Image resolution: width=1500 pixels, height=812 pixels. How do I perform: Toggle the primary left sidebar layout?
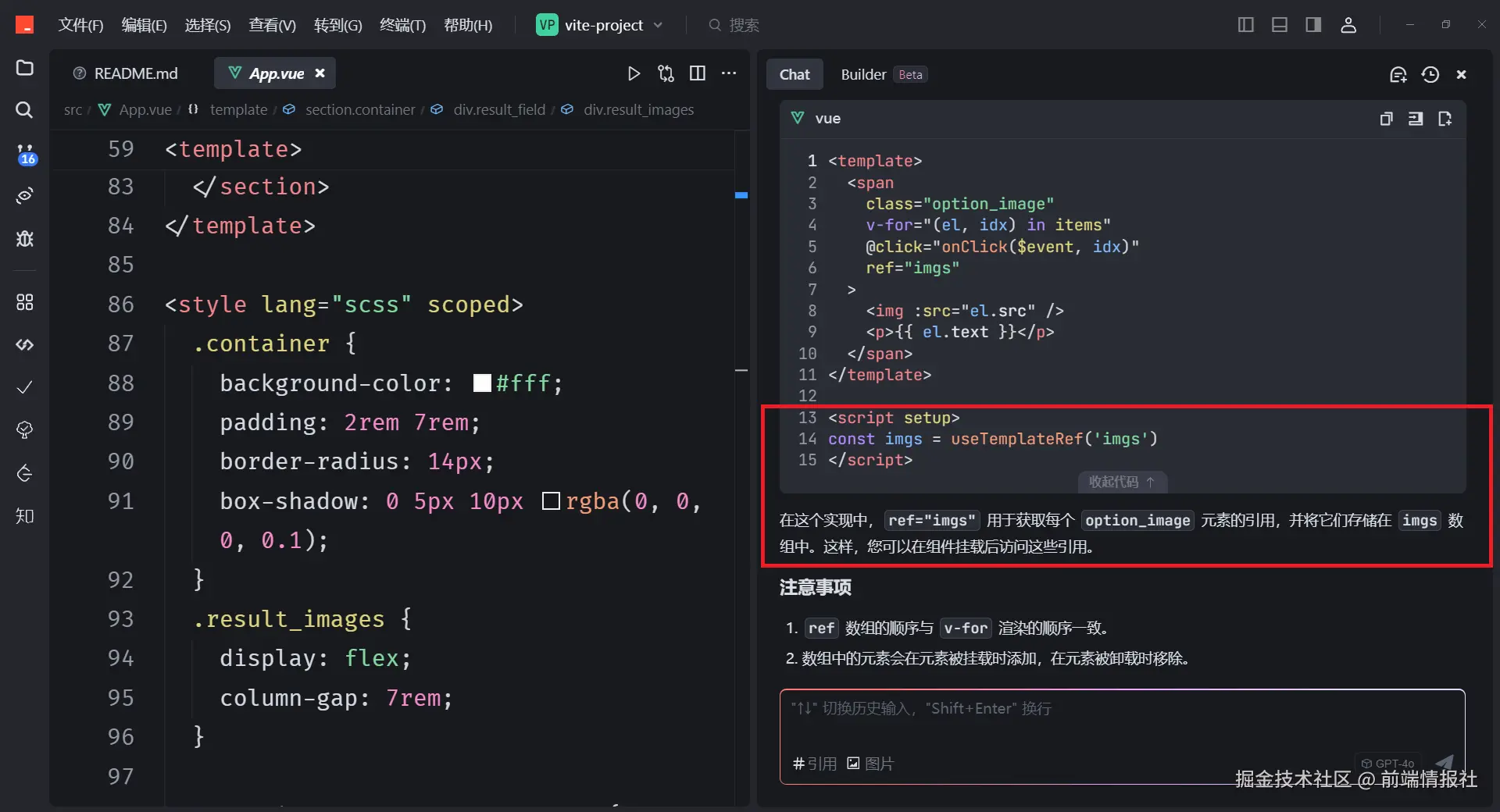pyautogui.click(x=1246, y=25)
